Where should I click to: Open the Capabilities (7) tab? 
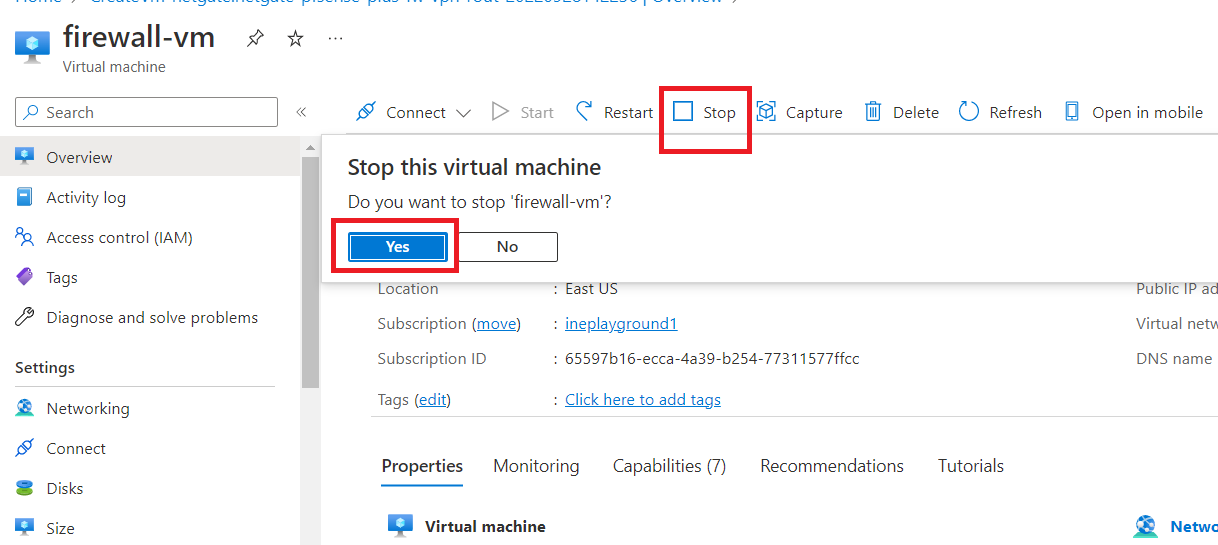coord(669,466)
